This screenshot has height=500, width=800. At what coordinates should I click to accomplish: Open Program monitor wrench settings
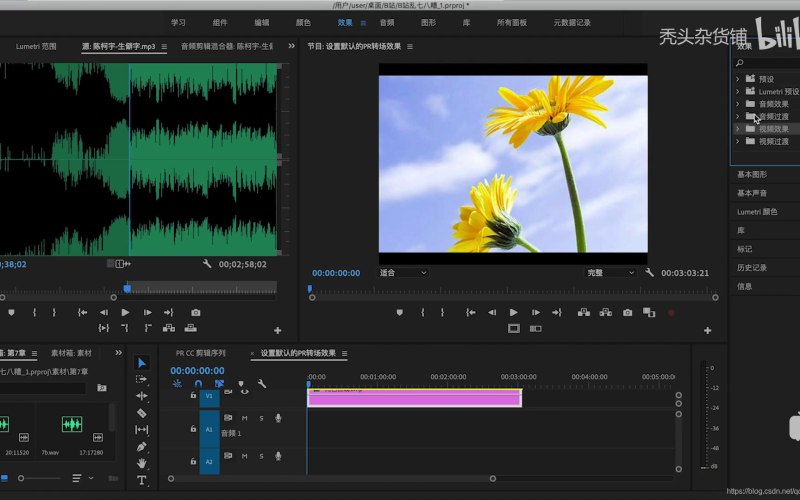pos(649,272)
